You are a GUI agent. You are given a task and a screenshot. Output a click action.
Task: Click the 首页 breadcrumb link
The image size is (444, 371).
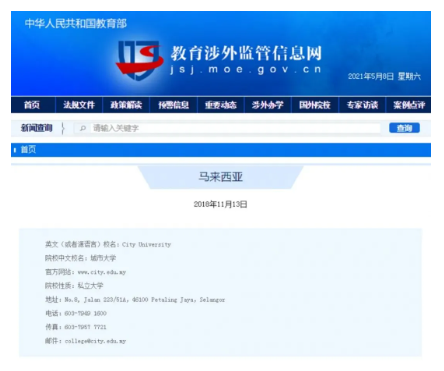click(x=28, y=150)
